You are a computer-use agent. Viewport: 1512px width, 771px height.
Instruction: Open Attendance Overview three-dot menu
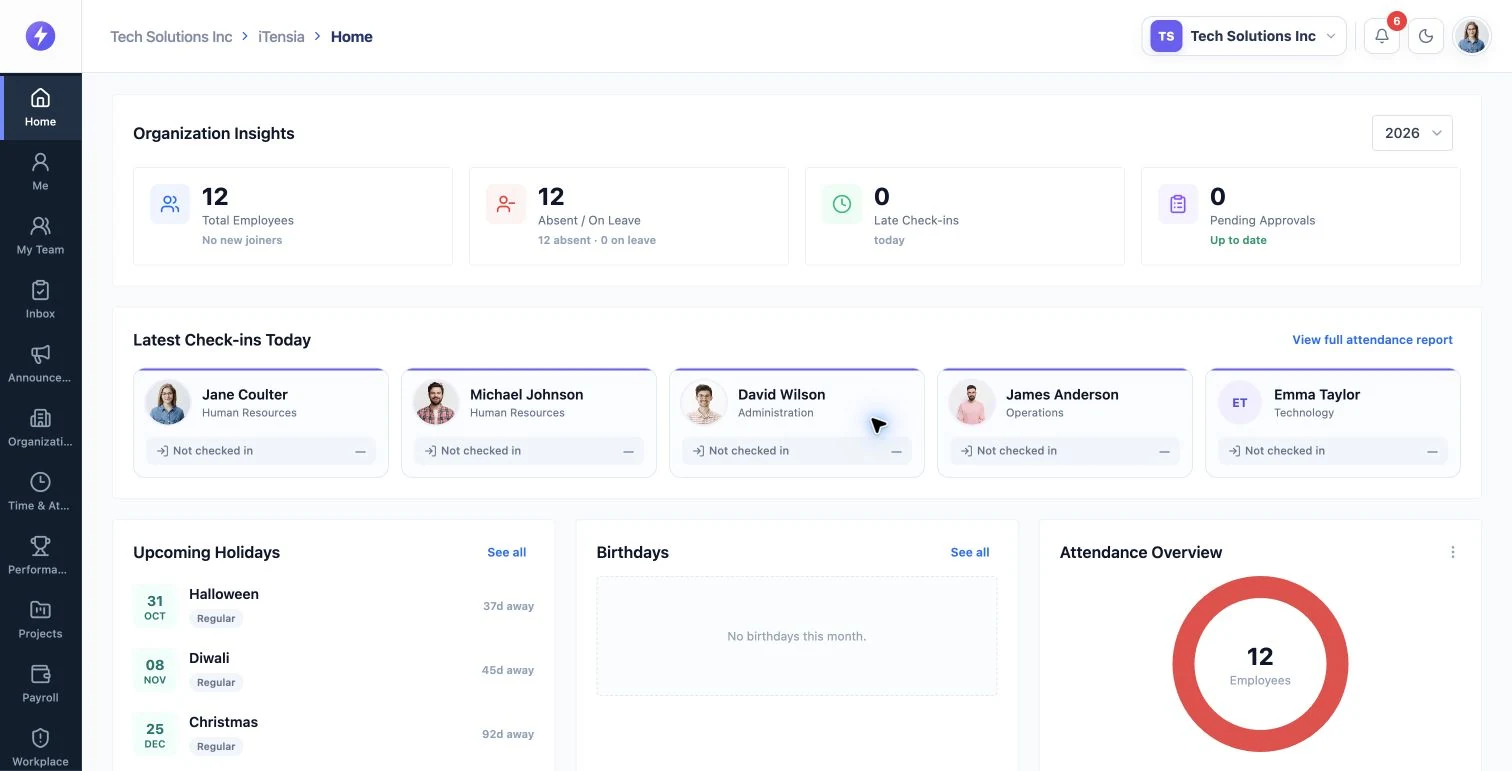tap(1453, 552)
